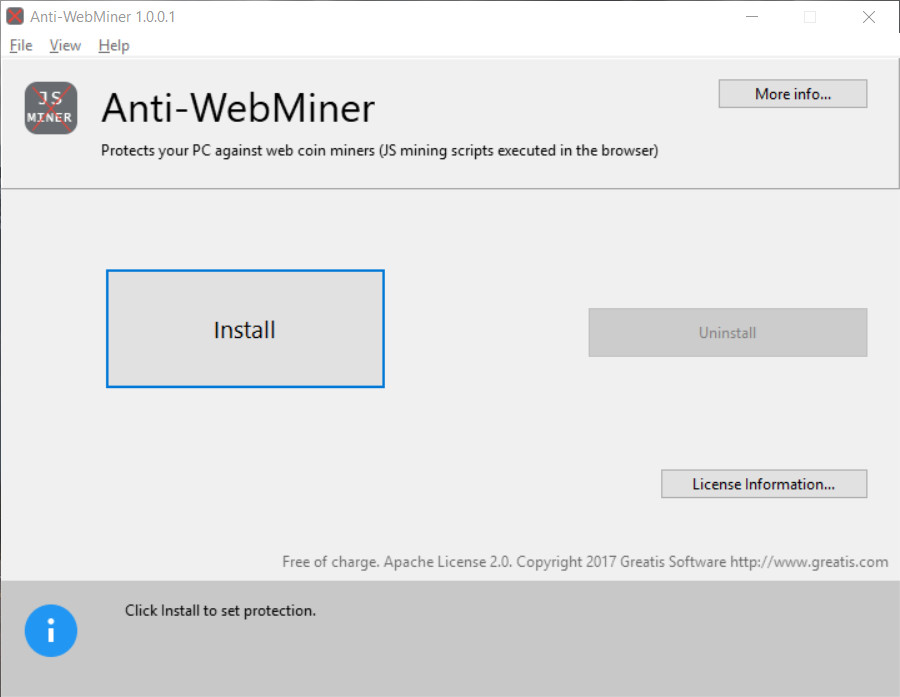Click the Uninstall button
This screenshot has height=697, width=900.
click(x=728, y=332)
